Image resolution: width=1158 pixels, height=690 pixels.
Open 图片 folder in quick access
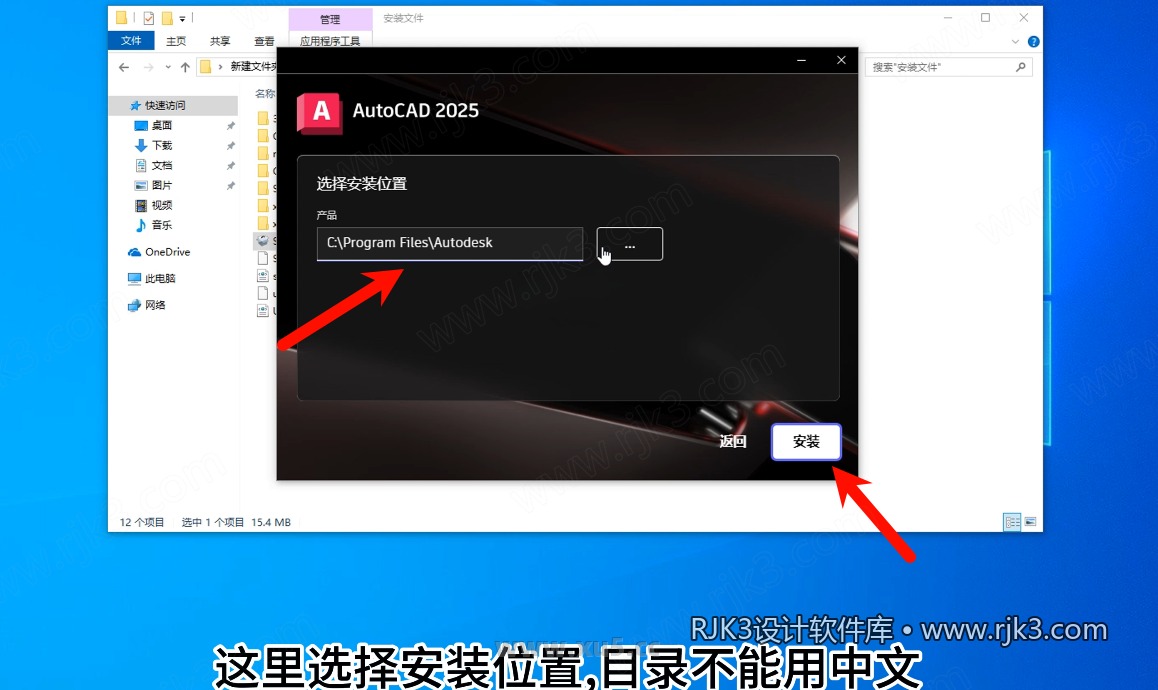point(162,185)
